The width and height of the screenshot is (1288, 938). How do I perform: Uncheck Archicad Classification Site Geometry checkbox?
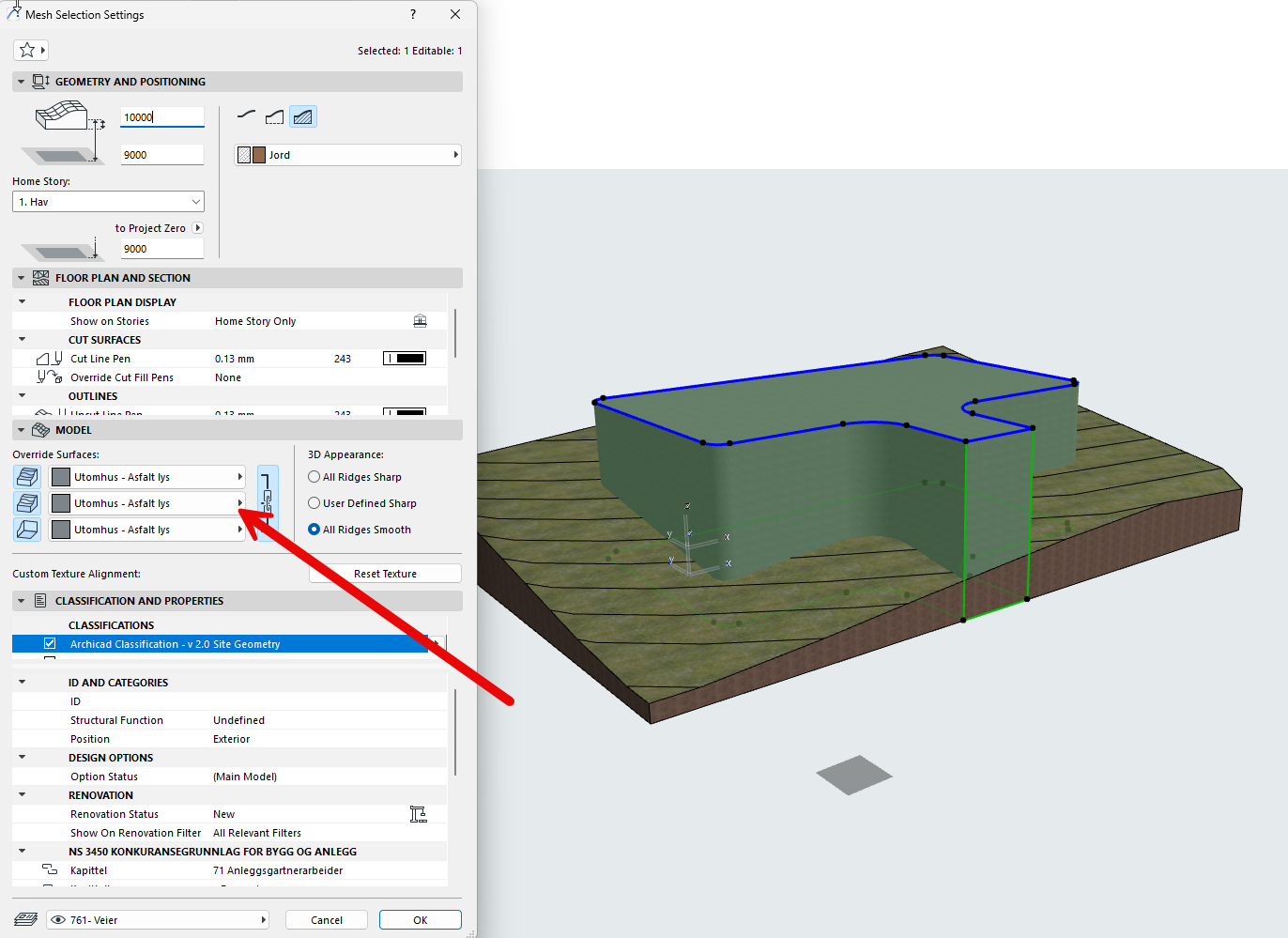point(50,644)
